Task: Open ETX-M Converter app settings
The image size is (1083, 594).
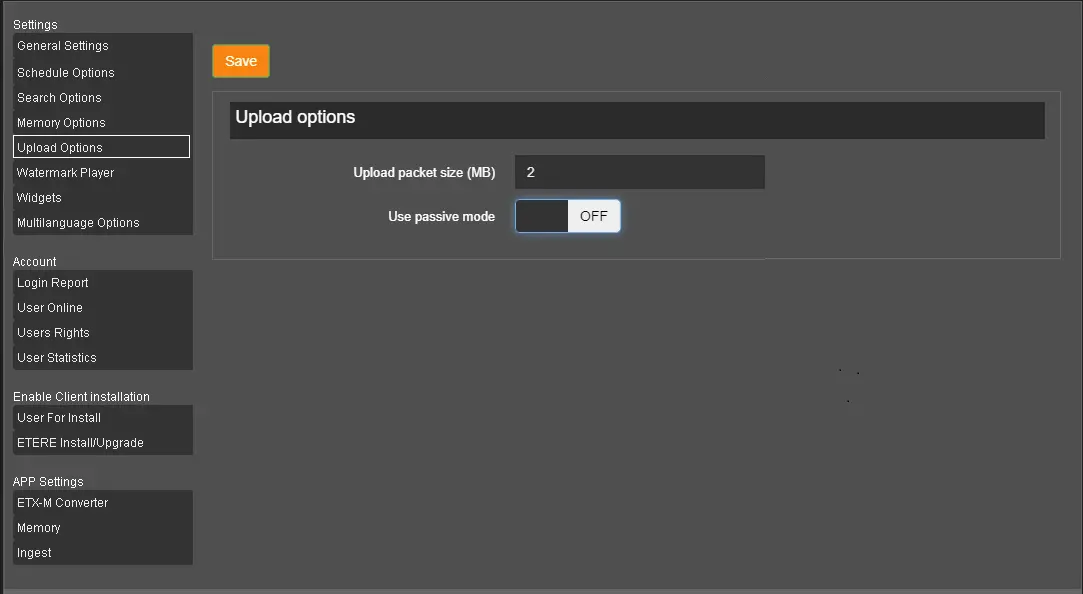Action: pyautogui.click(x=63, y=503)
